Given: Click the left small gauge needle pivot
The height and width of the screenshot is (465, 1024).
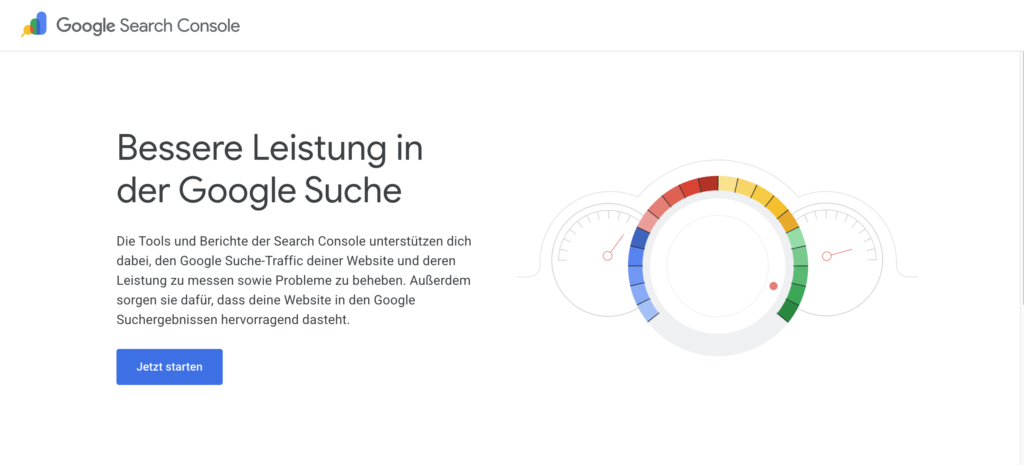Looking at the screenshot, I should [x=607, y=256].
